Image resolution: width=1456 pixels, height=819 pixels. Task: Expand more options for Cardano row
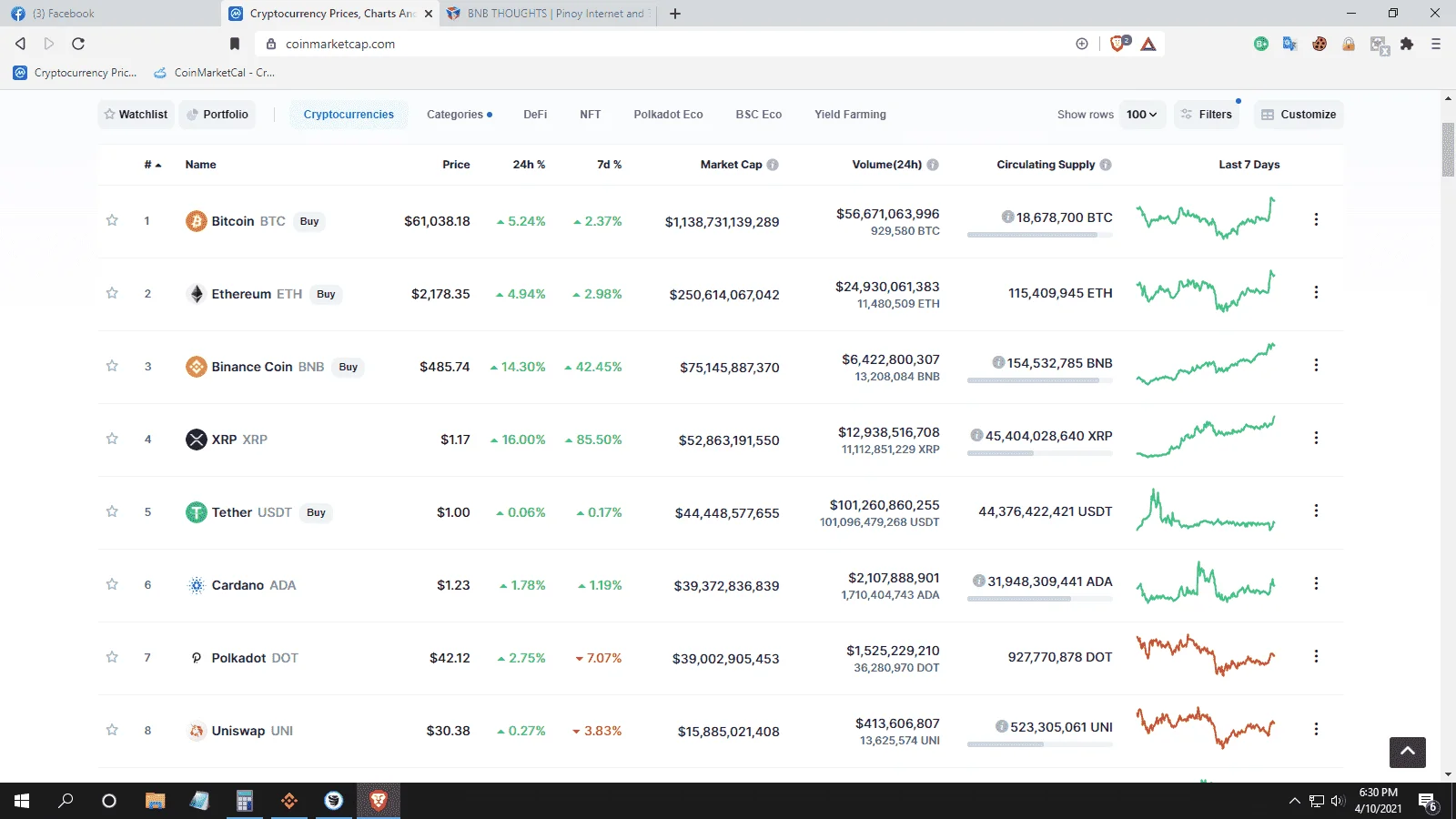click(1316, 583)
